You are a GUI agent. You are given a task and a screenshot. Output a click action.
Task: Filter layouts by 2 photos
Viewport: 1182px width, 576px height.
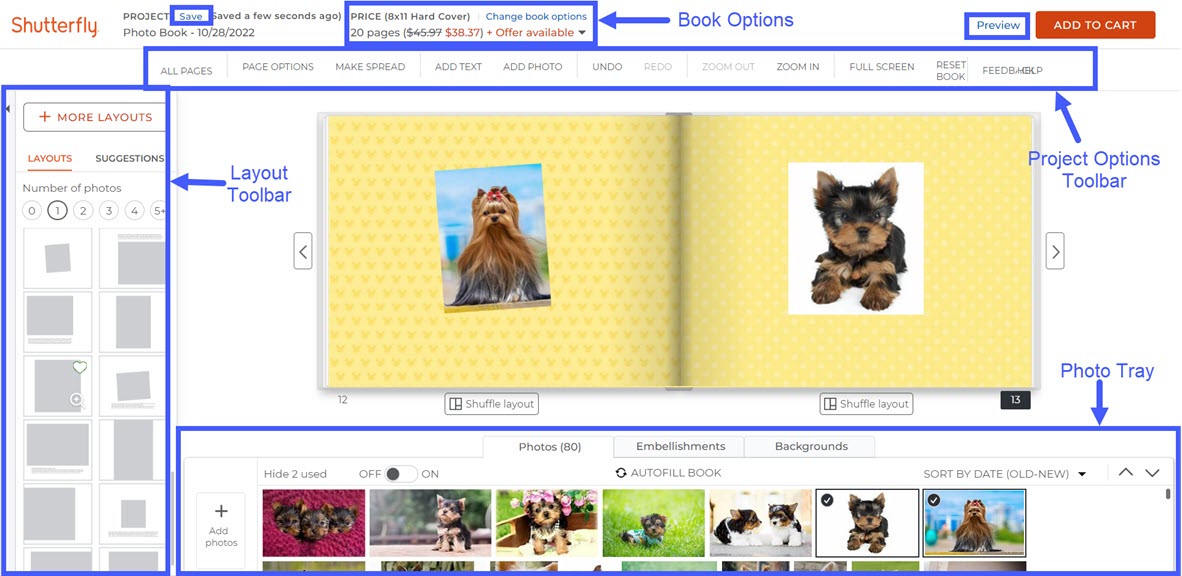tap(83, 210)
